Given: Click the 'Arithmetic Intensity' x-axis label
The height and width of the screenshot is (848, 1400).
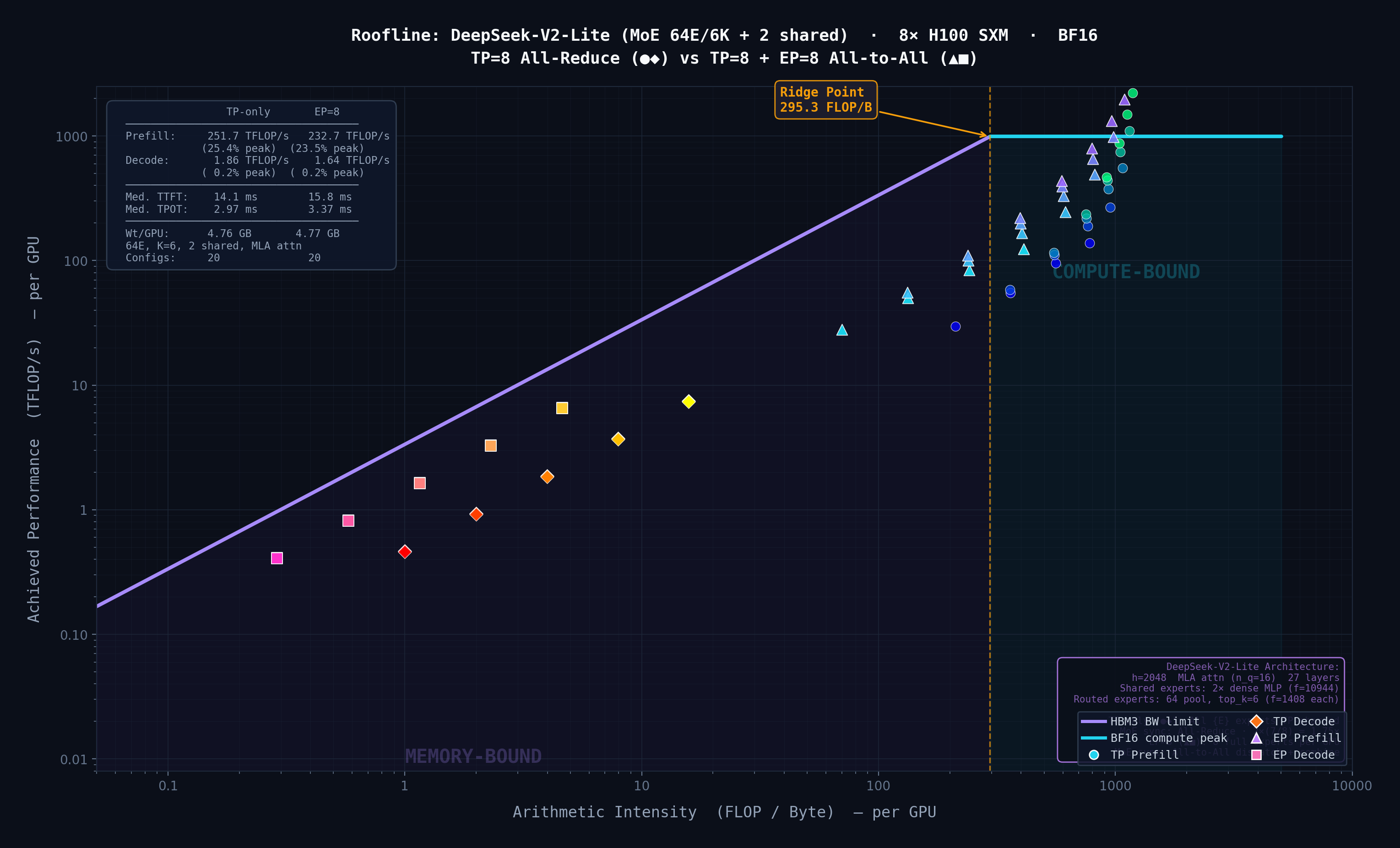Looking at the screenshot, I should 724,812.
